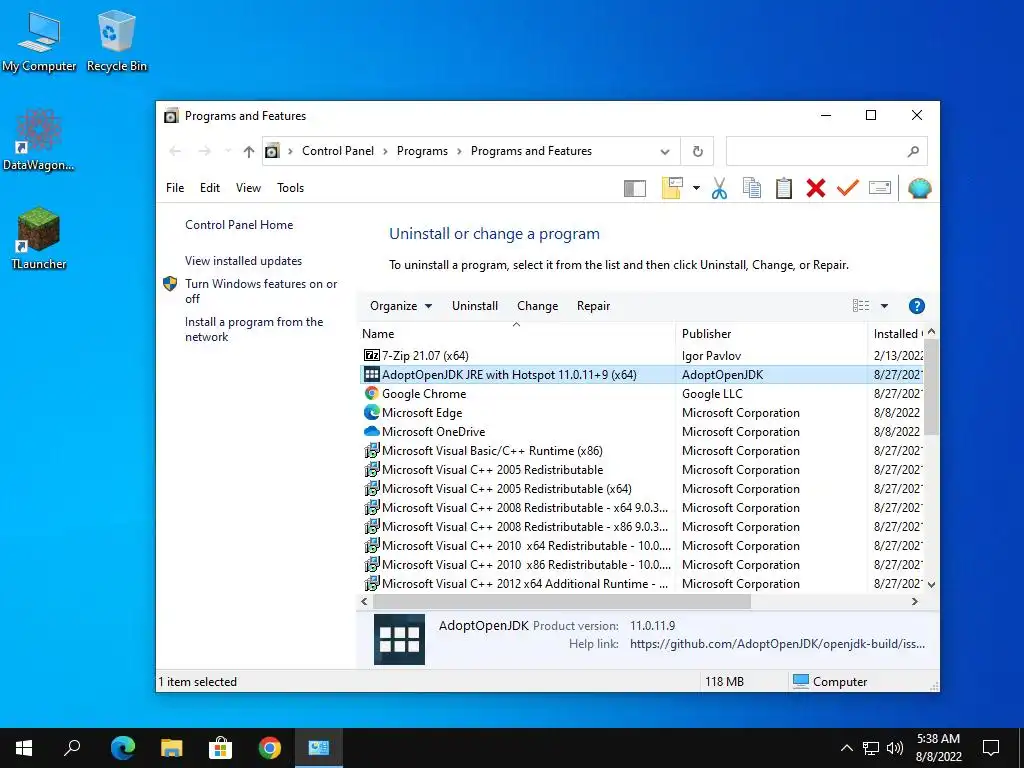The height and width of the screenshot is (768, 1024).
Task: Click the folder options toolbar icon
Action: pyautogui.click(x=672, y=188)
